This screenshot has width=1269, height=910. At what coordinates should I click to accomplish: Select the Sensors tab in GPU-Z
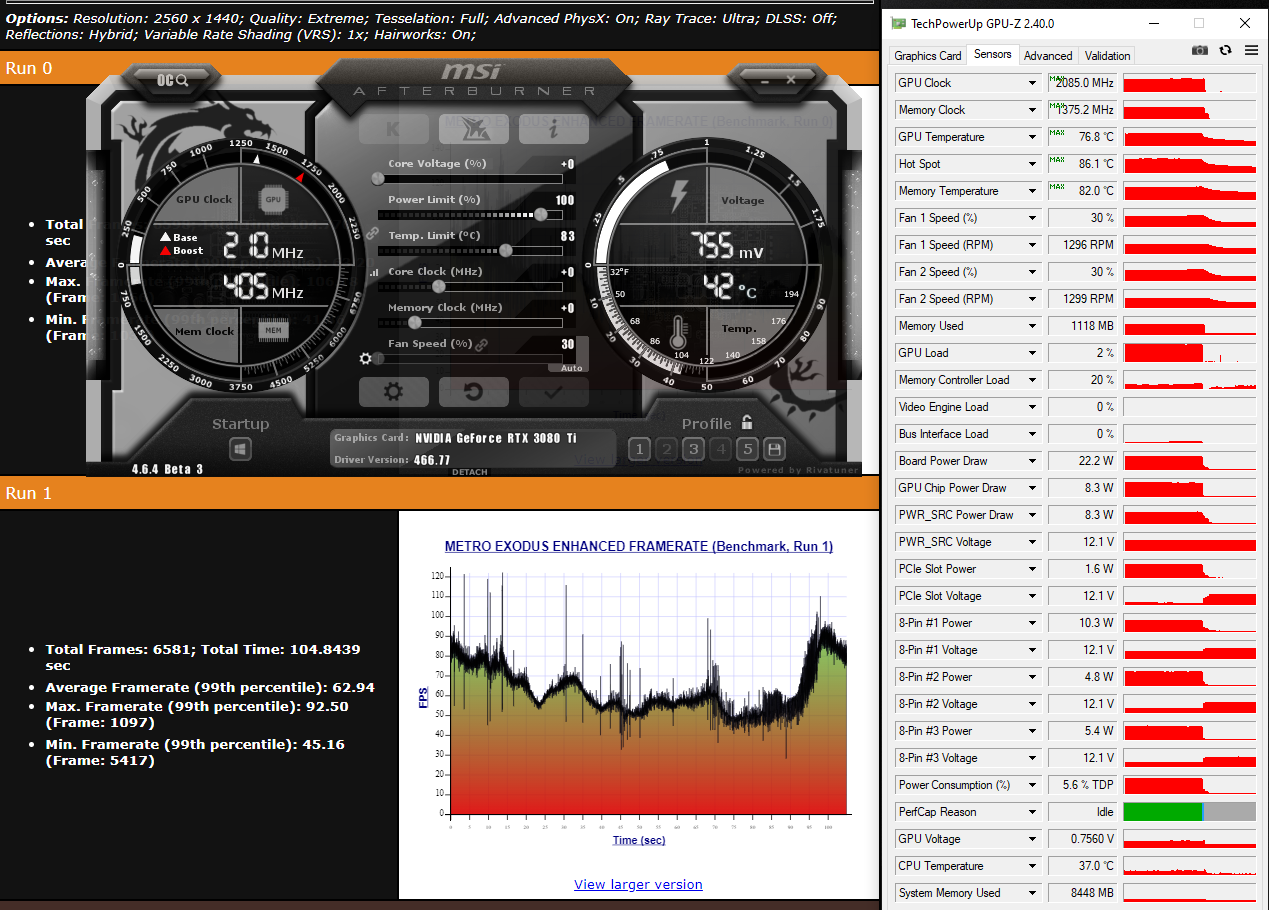[x=992, y=55]
